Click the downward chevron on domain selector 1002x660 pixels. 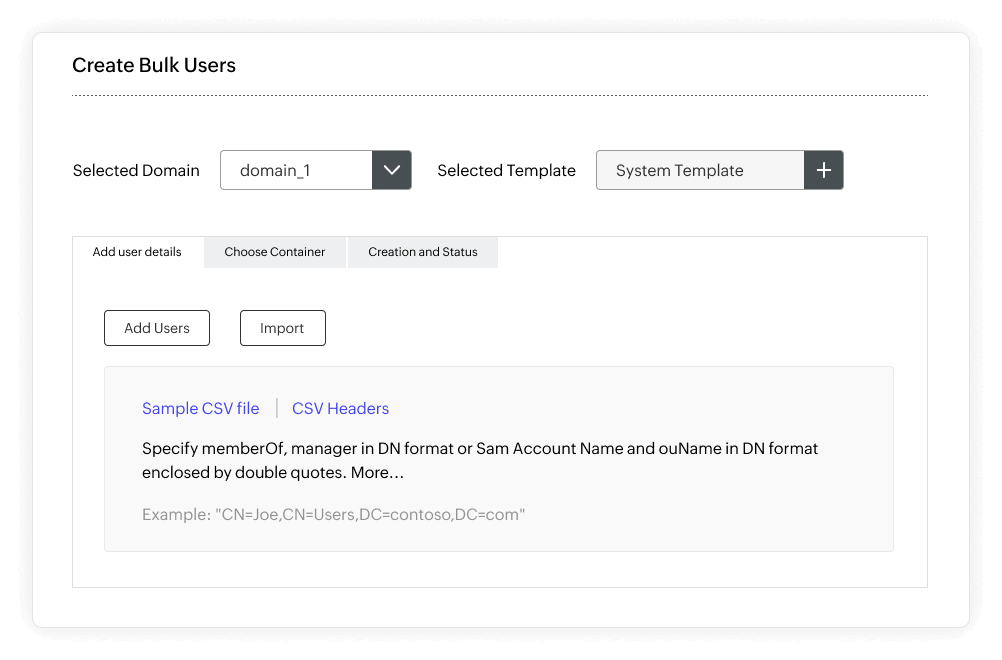pyautogui.click(x=391, y=170)
